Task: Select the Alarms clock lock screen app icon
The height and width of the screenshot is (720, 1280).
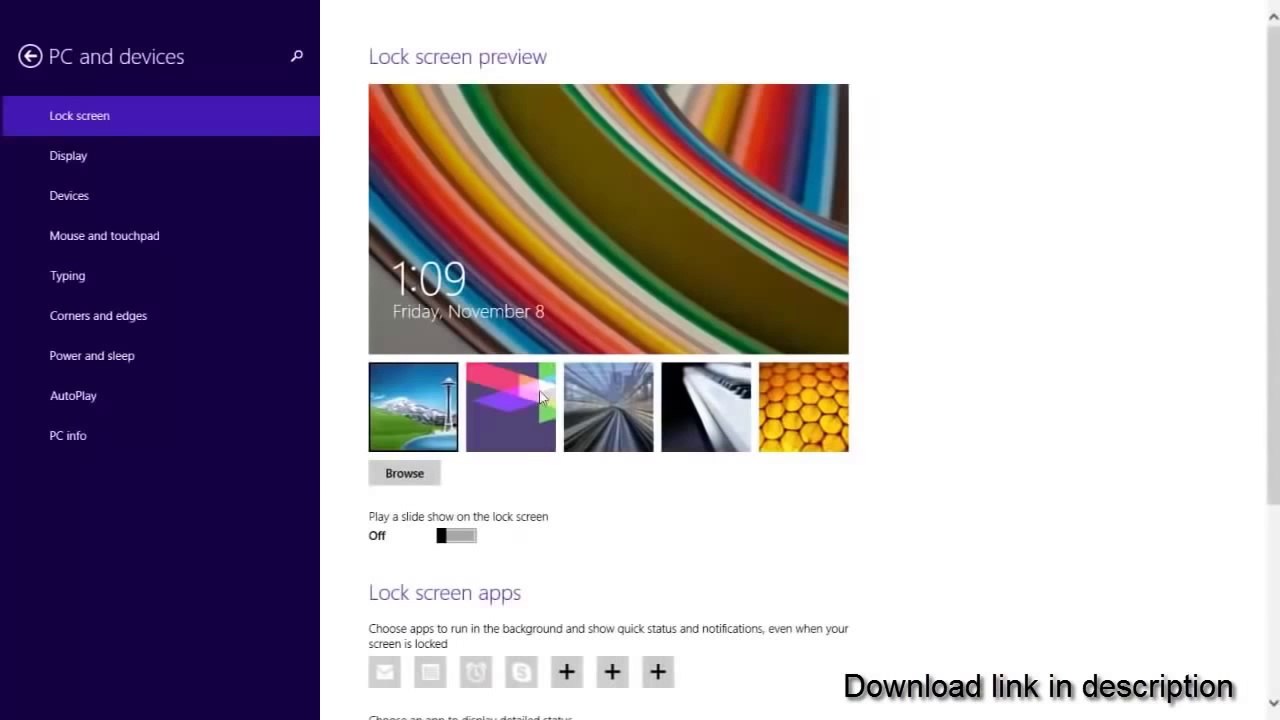Action: tap(476, 672)
